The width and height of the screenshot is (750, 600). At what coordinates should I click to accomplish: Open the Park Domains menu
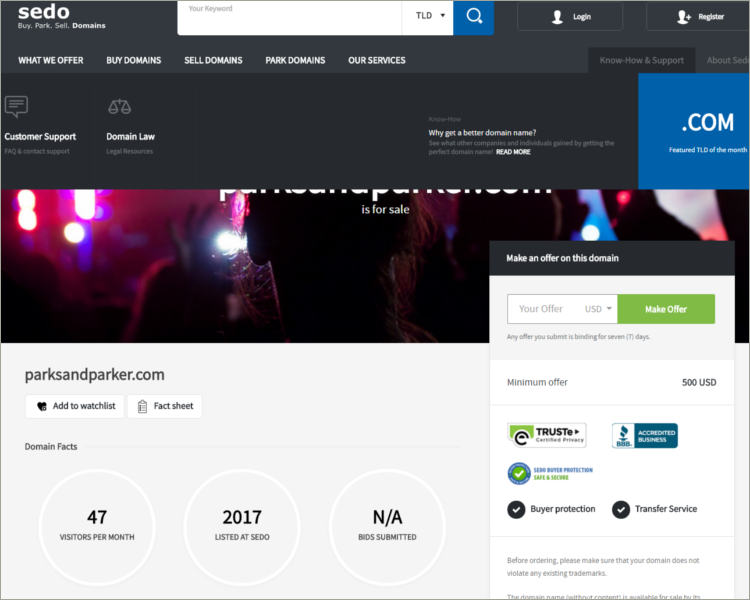tap(295, 60)
